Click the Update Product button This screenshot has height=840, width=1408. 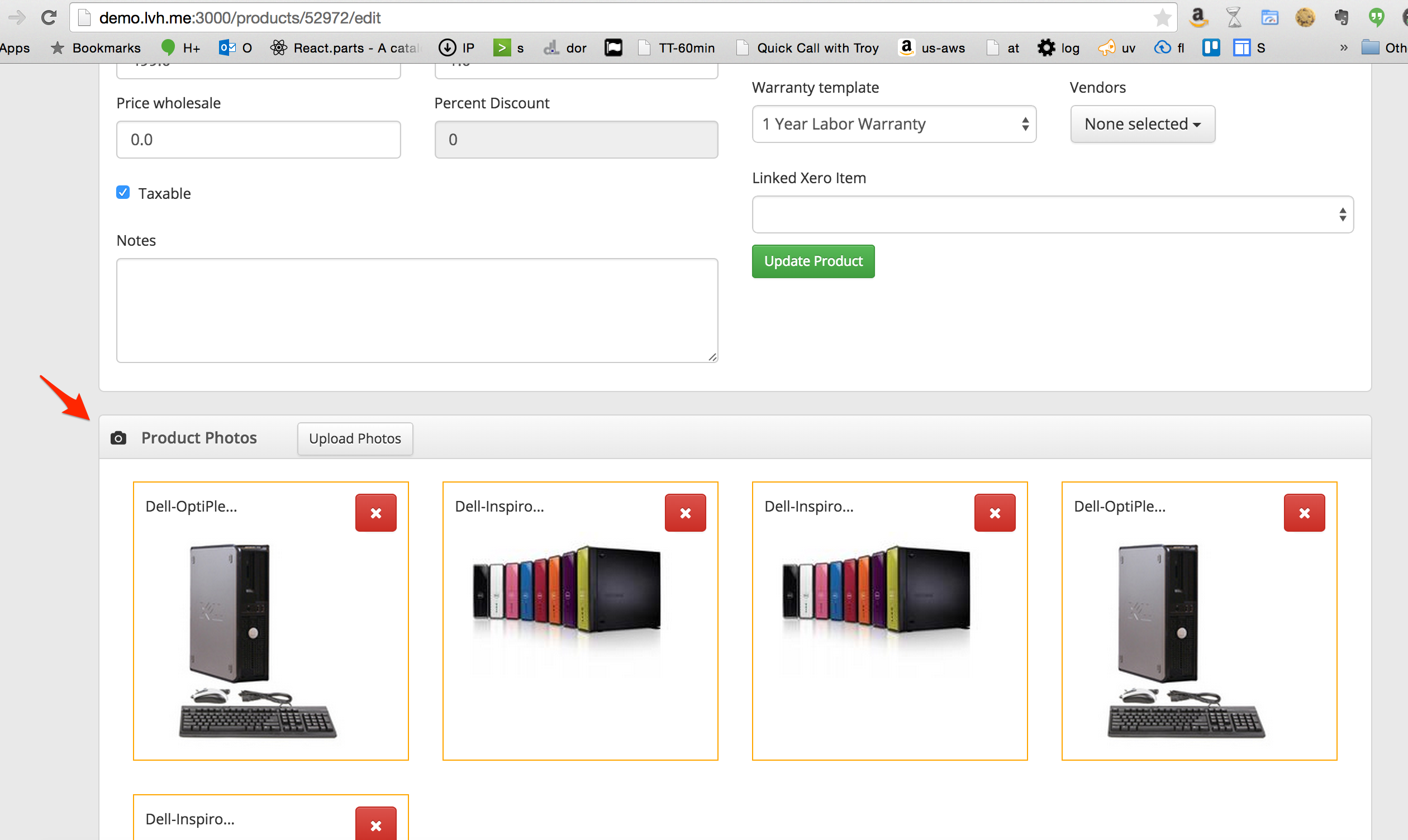812,261
